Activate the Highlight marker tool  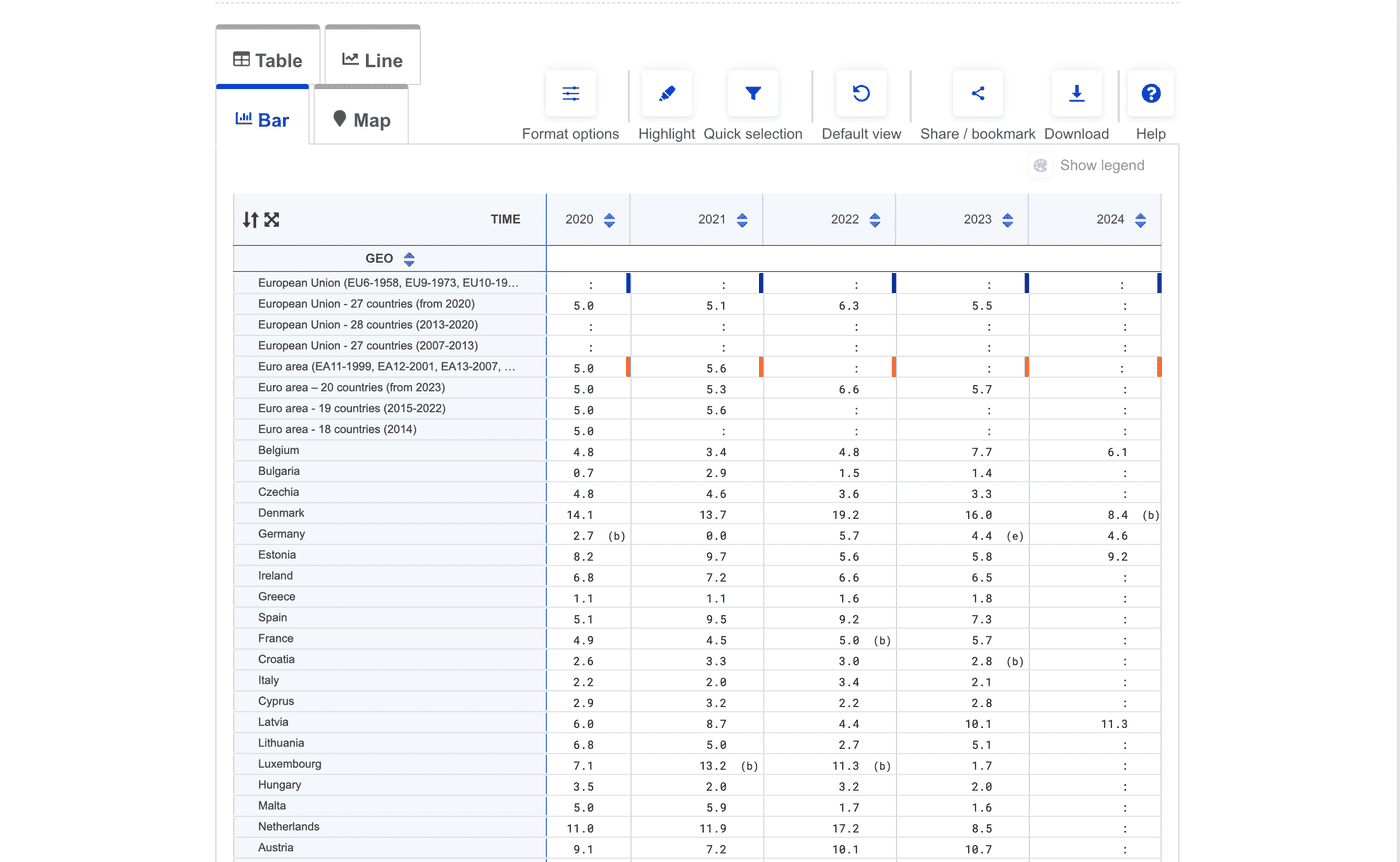point(667,94)
